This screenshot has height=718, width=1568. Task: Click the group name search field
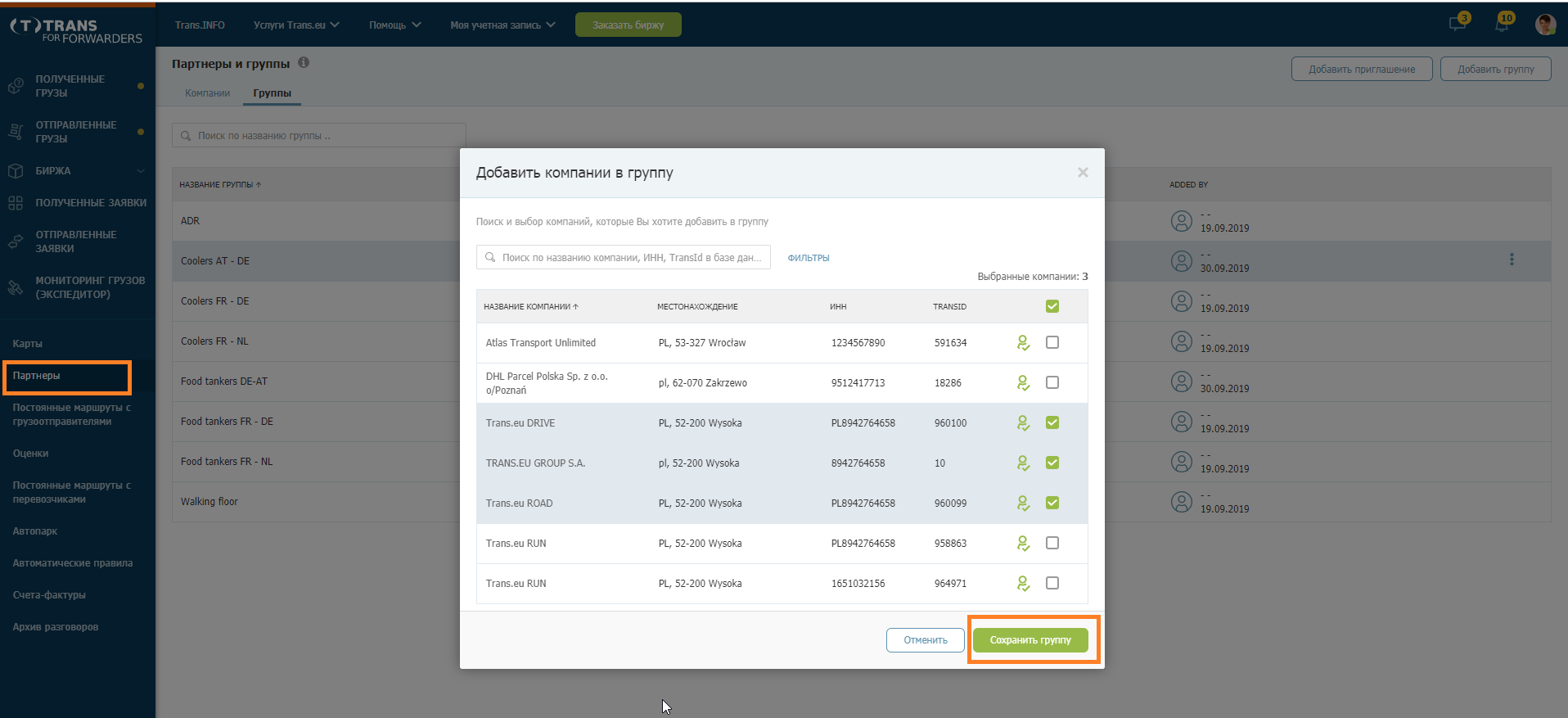319,135
